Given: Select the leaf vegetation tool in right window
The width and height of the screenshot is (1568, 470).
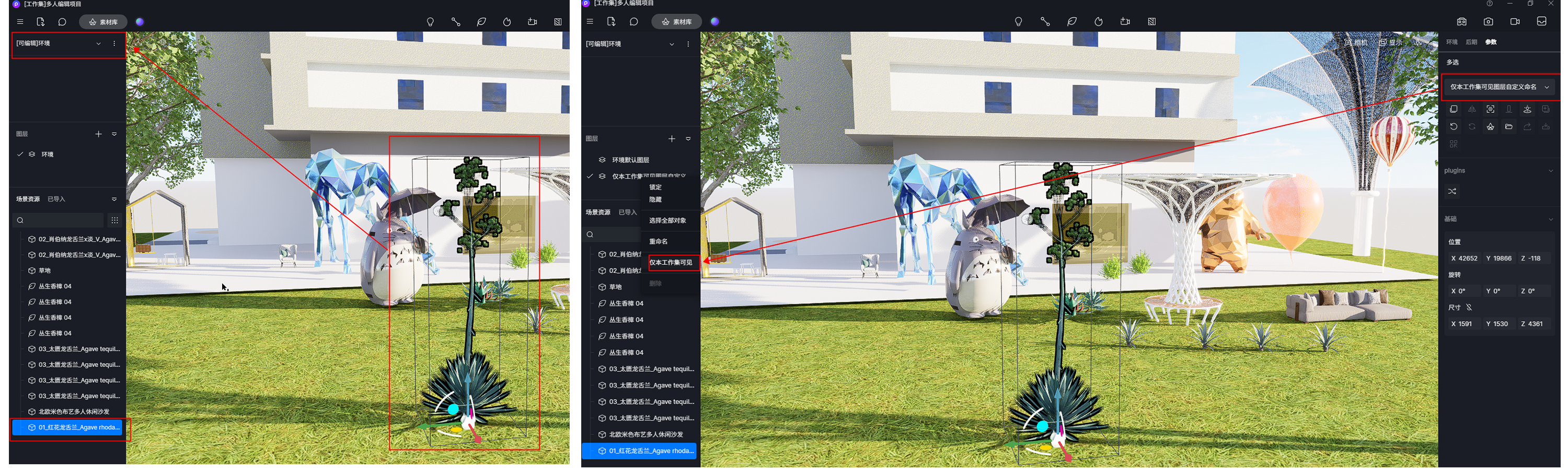Looking at the screenshot, I should (x=1072, y=21).
